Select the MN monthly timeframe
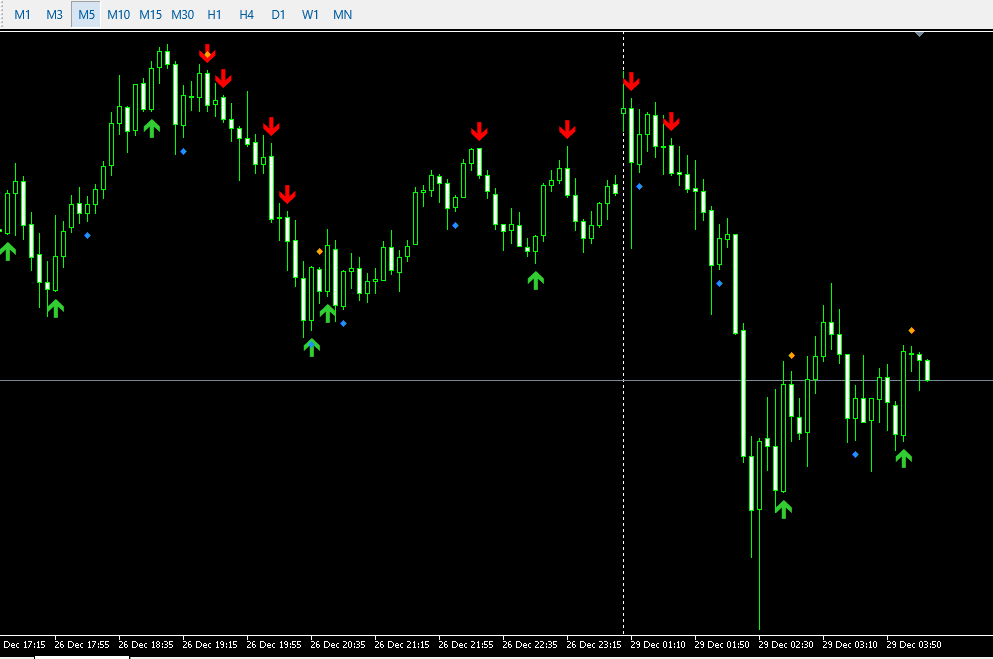 point(343,15)
